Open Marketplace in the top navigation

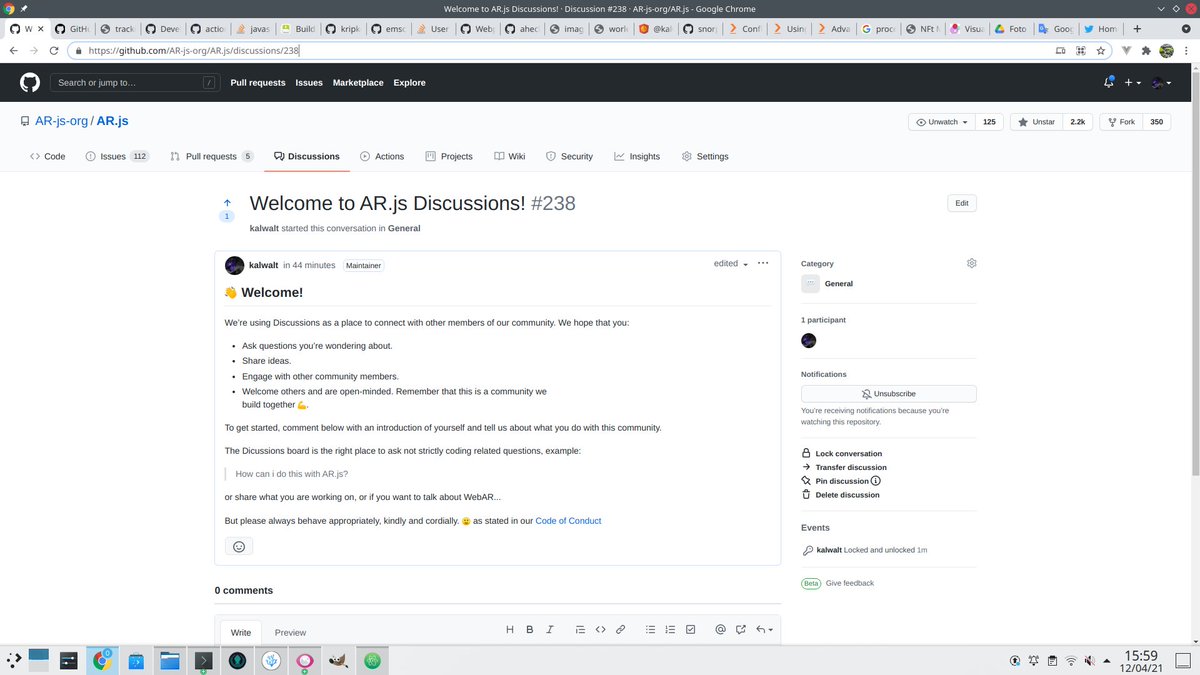click(x=358, y=83)
